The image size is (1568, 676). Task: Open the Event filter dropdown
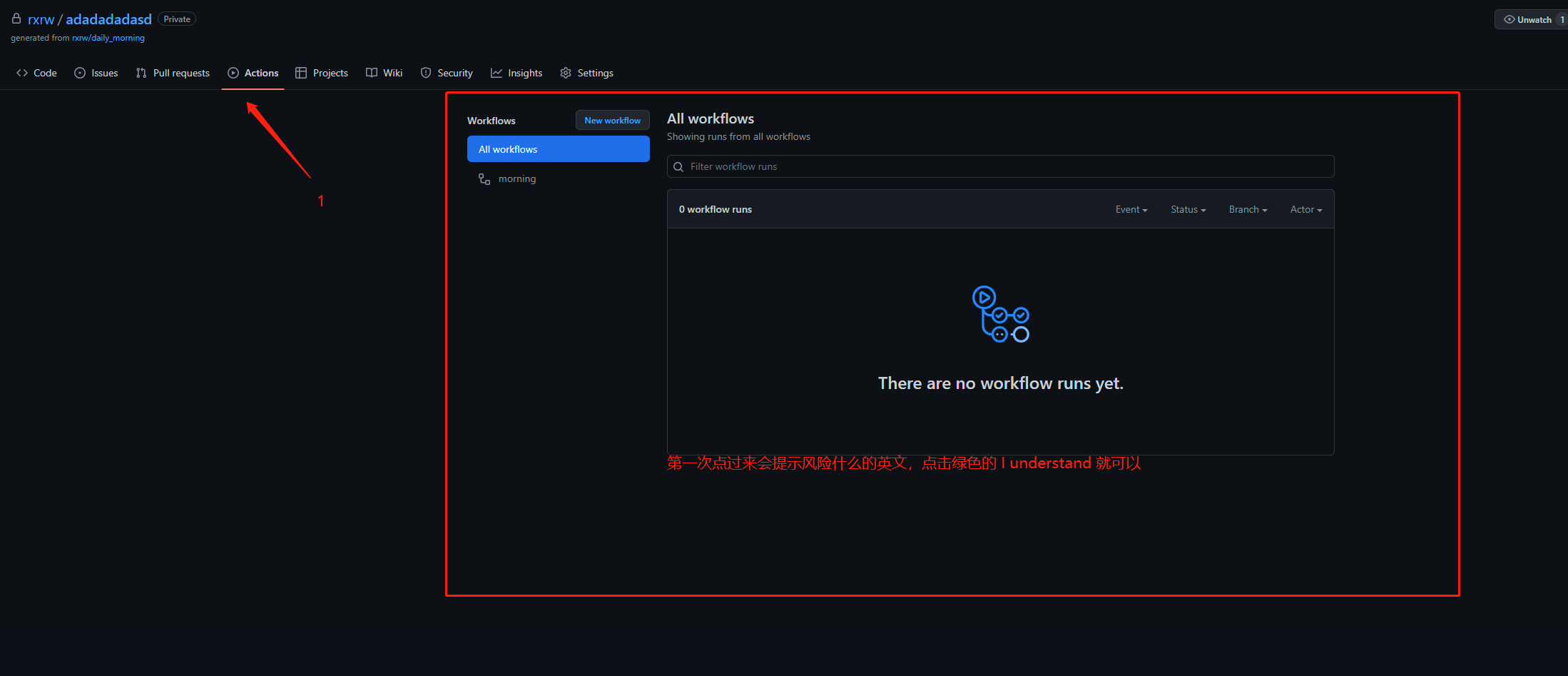[1131, 209]
